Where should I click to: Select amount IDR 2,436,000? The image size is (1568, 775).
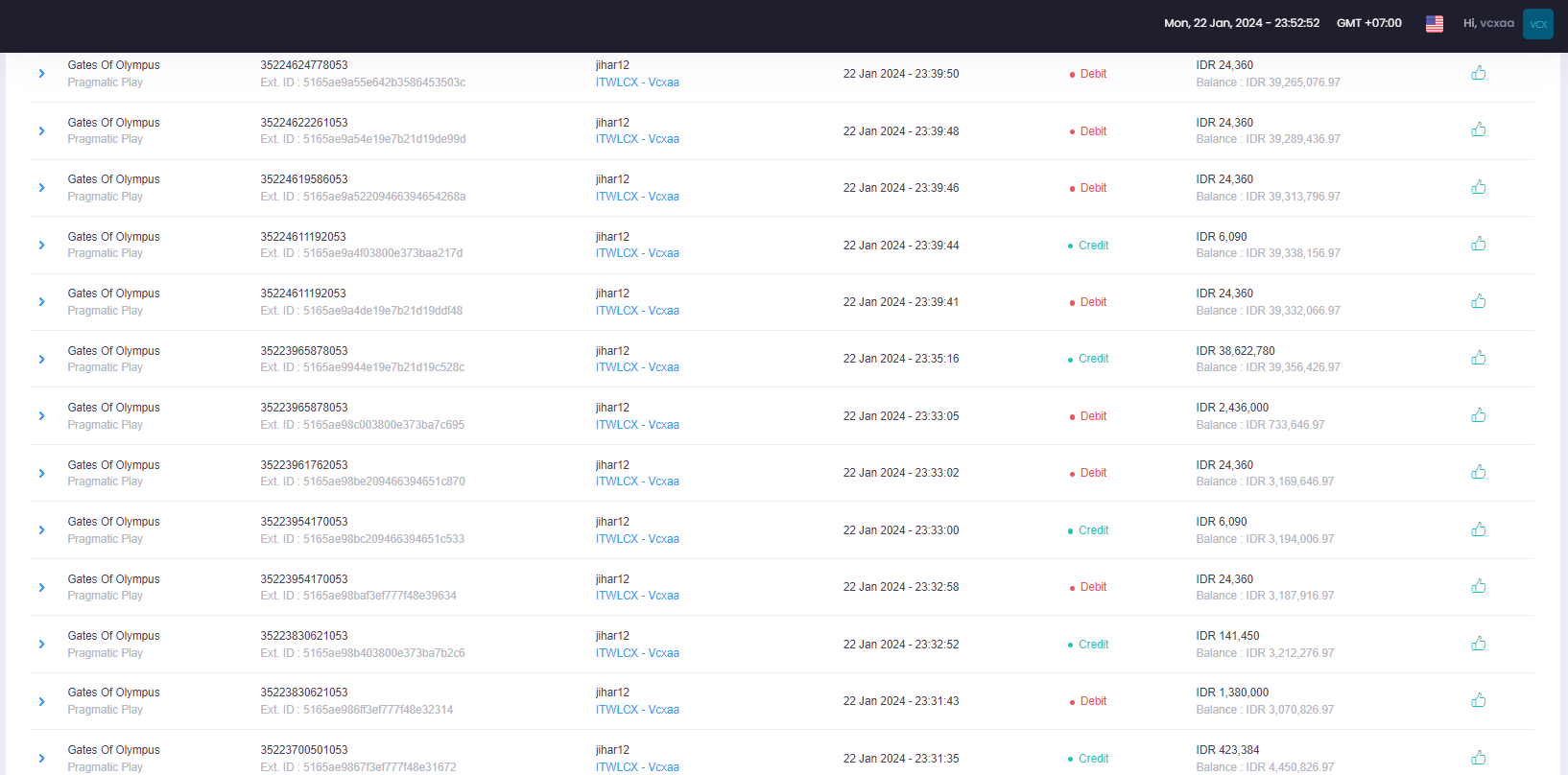(1232, 408)
